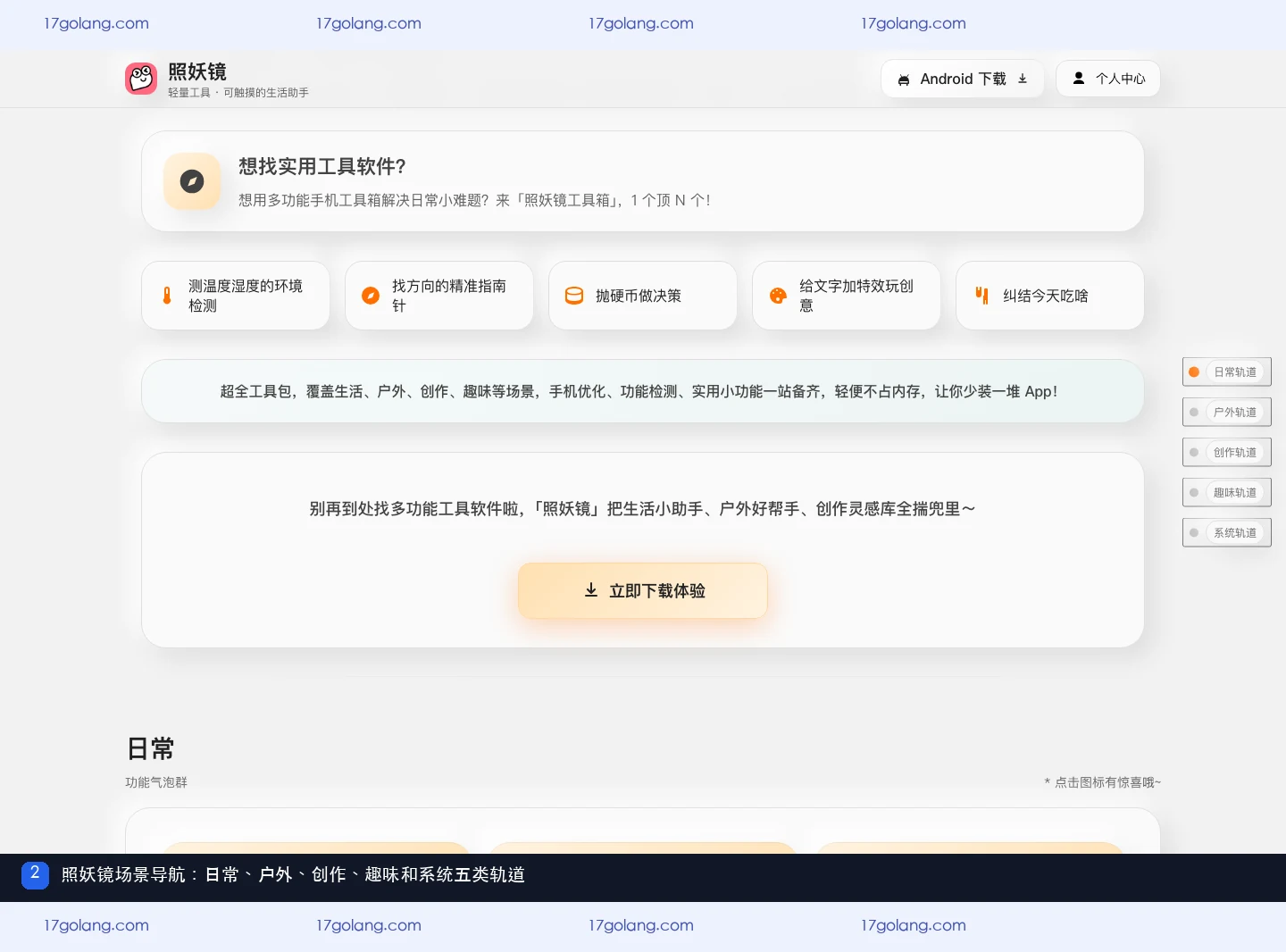Click the thermometer icon for environment detection
1286x952 pixels.
click(167, 296)
